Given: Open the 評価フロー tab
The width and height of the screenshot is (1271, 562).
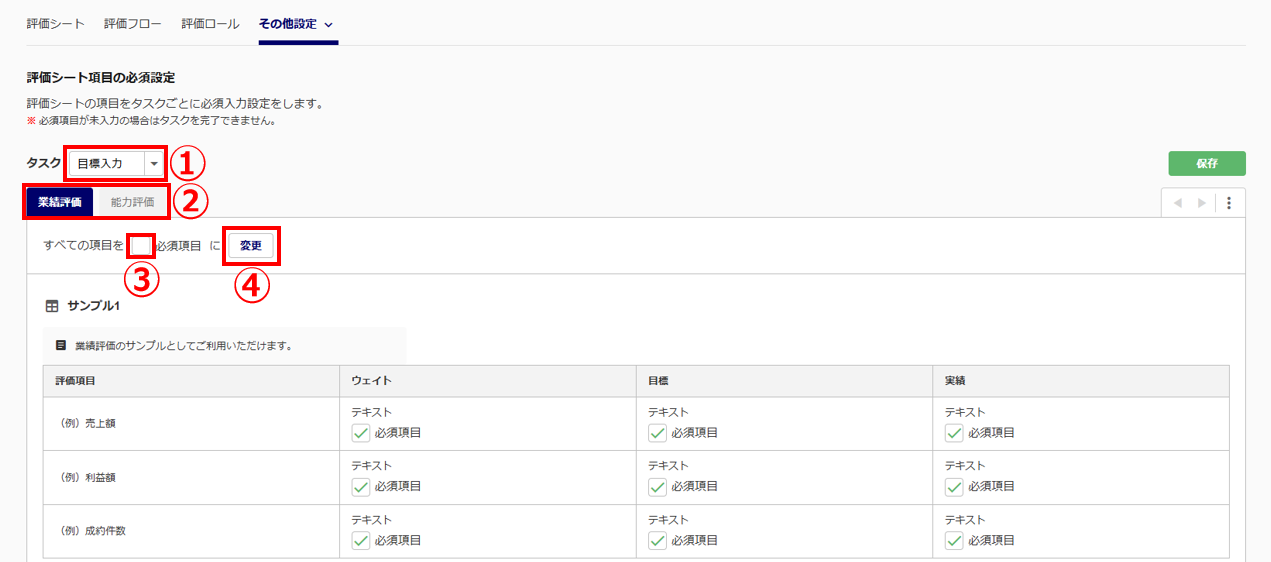Looking at the screenshot, I should tap(132, 23).
